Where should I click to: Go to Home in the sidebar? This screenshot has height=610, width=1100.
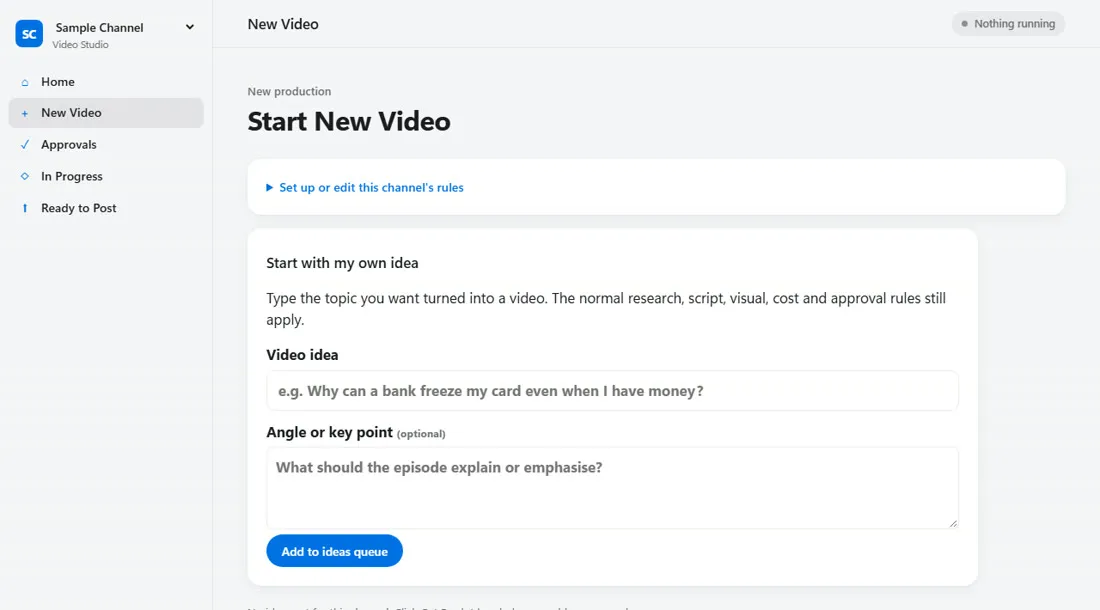click(x=106, y=82)
